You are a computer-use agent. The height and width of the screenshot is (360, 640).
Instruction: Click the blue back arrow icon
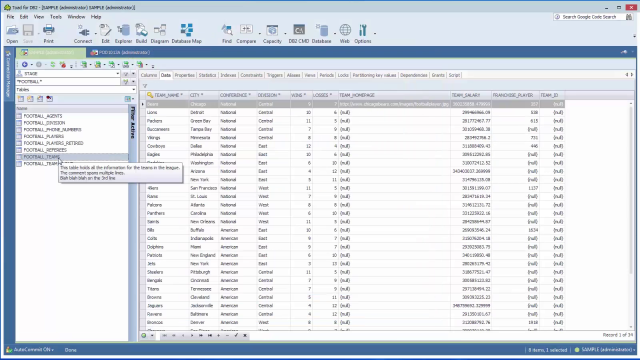(24, 64)
